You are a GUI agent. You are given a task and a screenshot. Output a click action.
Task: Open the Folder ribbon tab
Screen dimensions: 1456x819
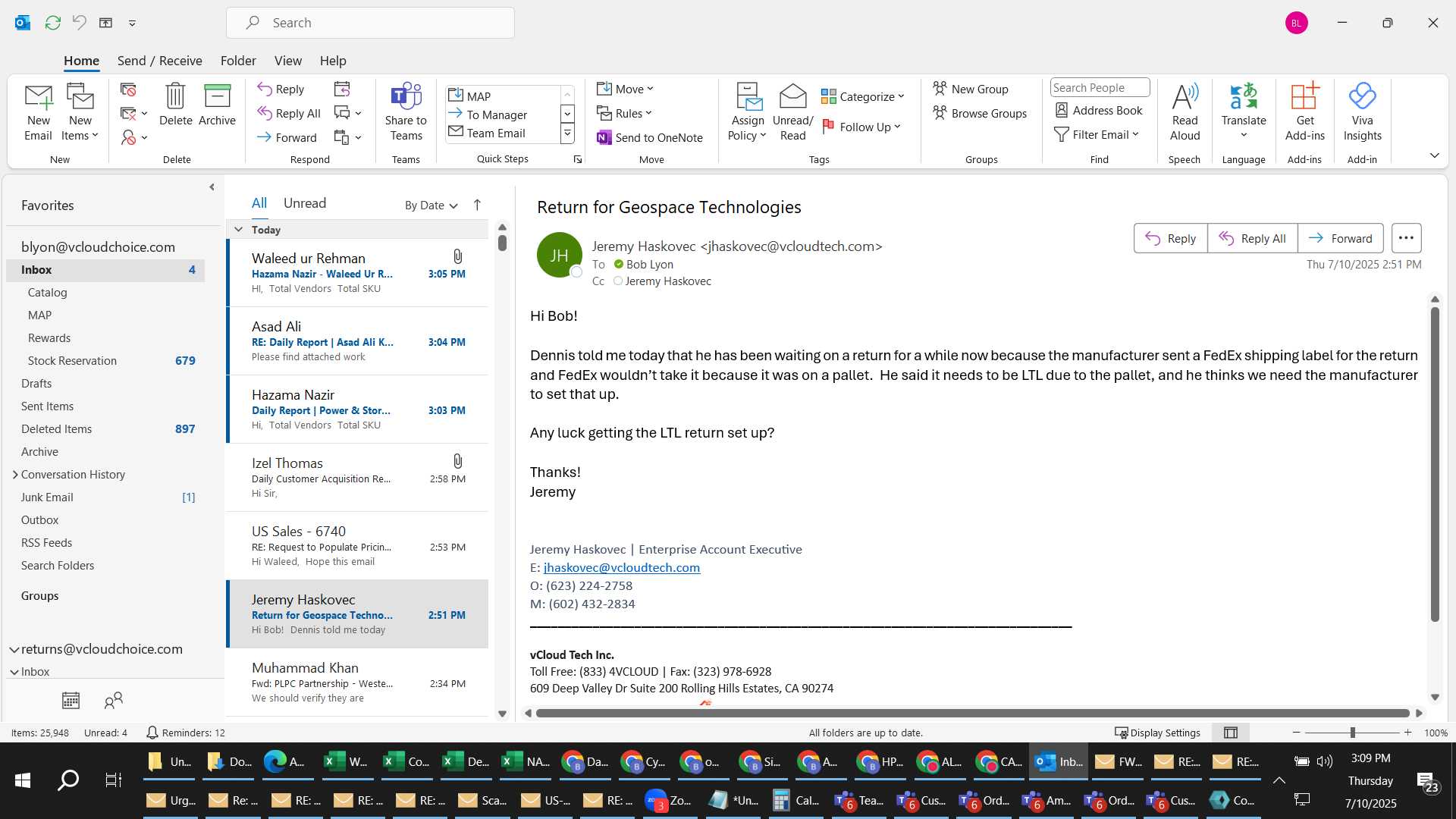(238, 61)
